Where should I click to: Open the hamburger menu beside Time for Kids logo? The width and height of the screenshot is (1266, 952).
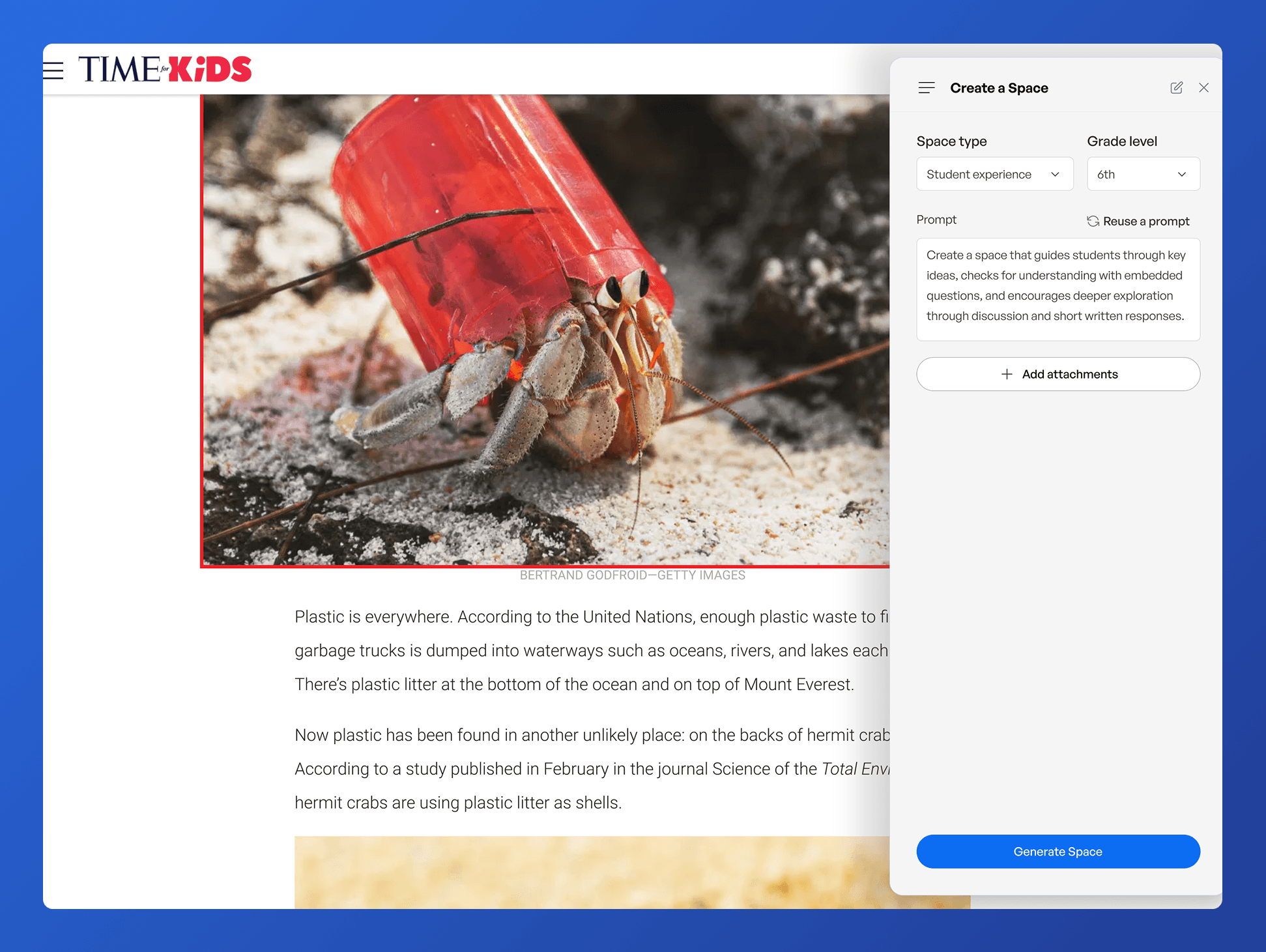53,70
